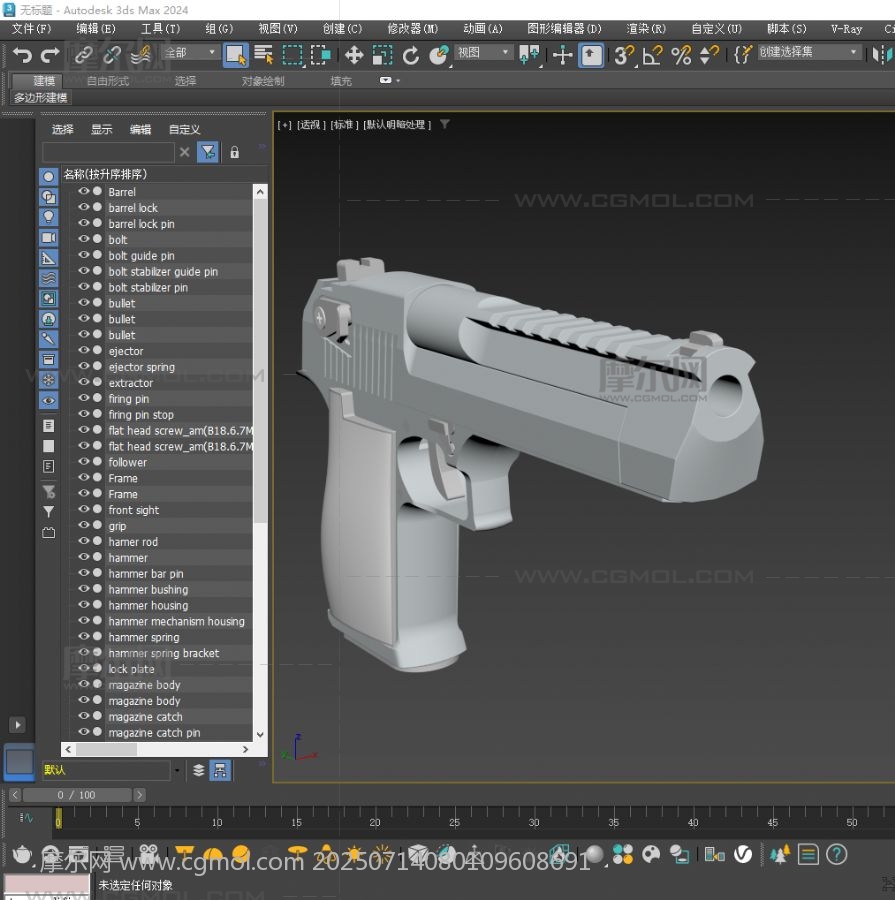
Task: Clear the scene explorer search with the X
Action: 184,152
